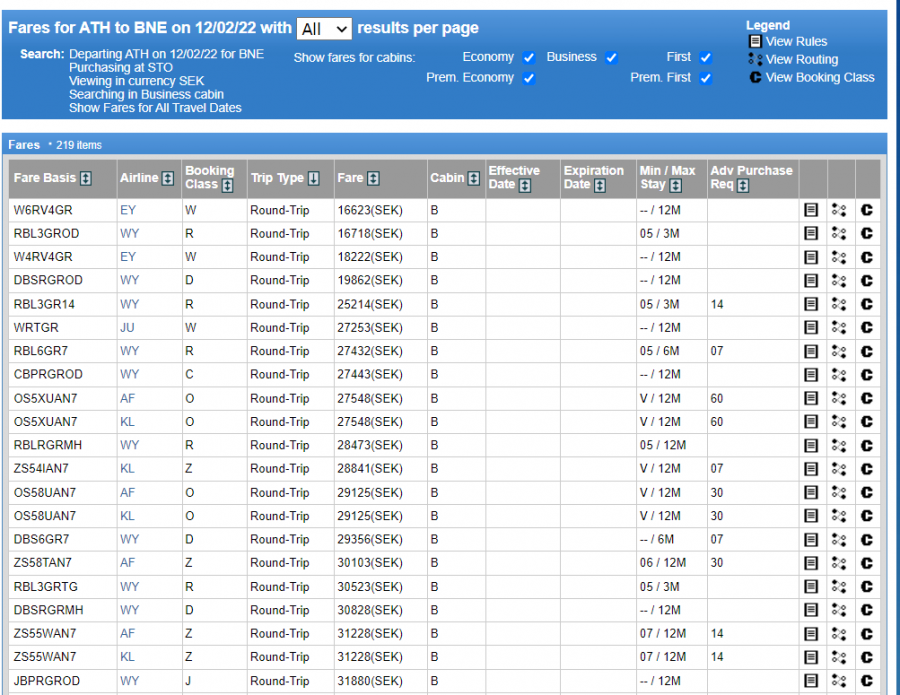Sort by Fare Basis column icon

pos(86,179)
